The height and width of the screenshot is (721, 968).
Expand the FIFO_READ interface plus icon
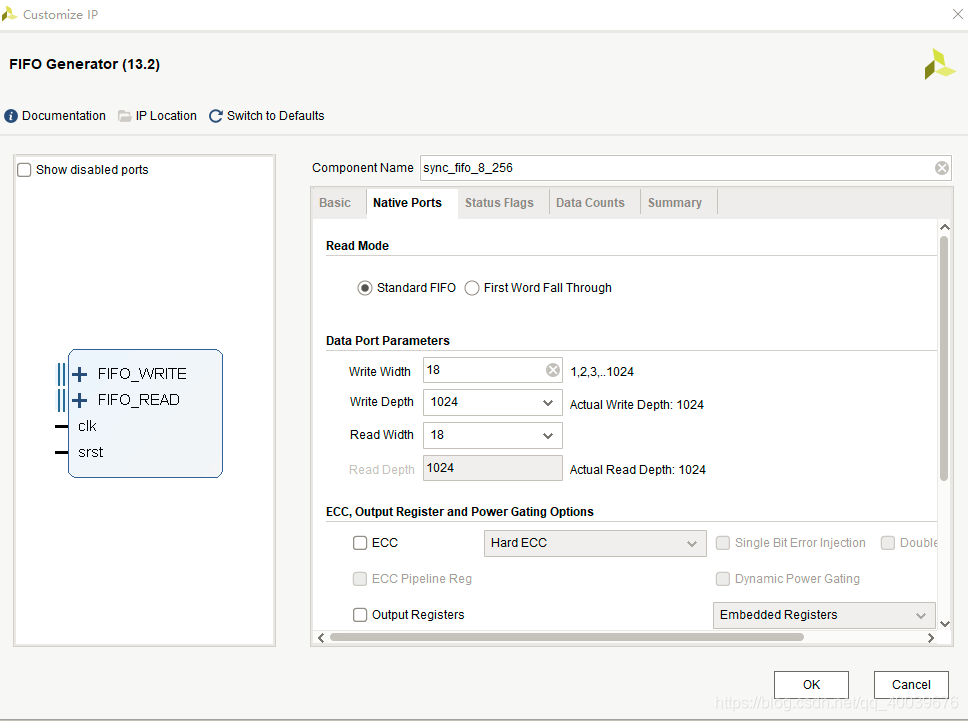(x=80, y=400)
